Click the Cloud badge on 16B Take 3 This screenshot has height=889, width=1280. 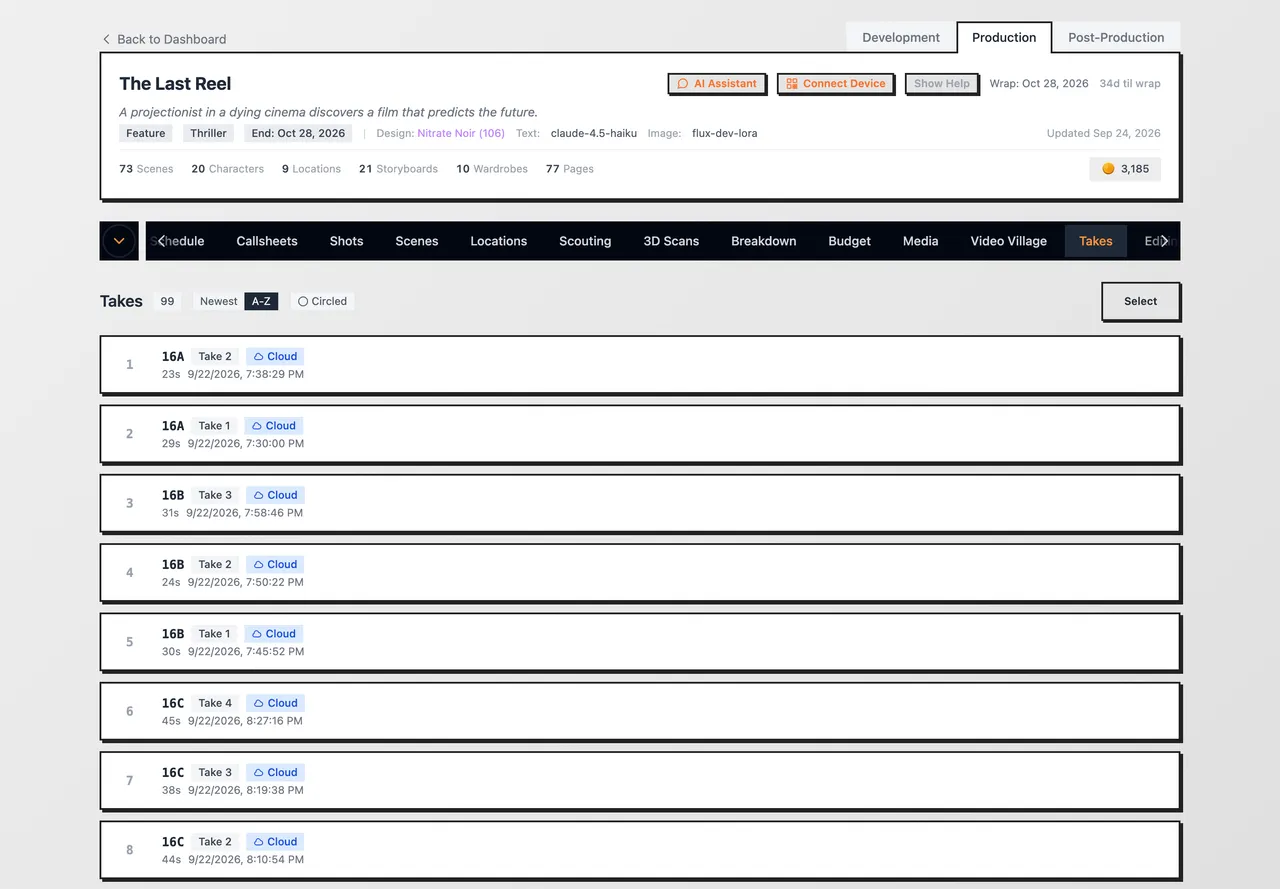275,495
